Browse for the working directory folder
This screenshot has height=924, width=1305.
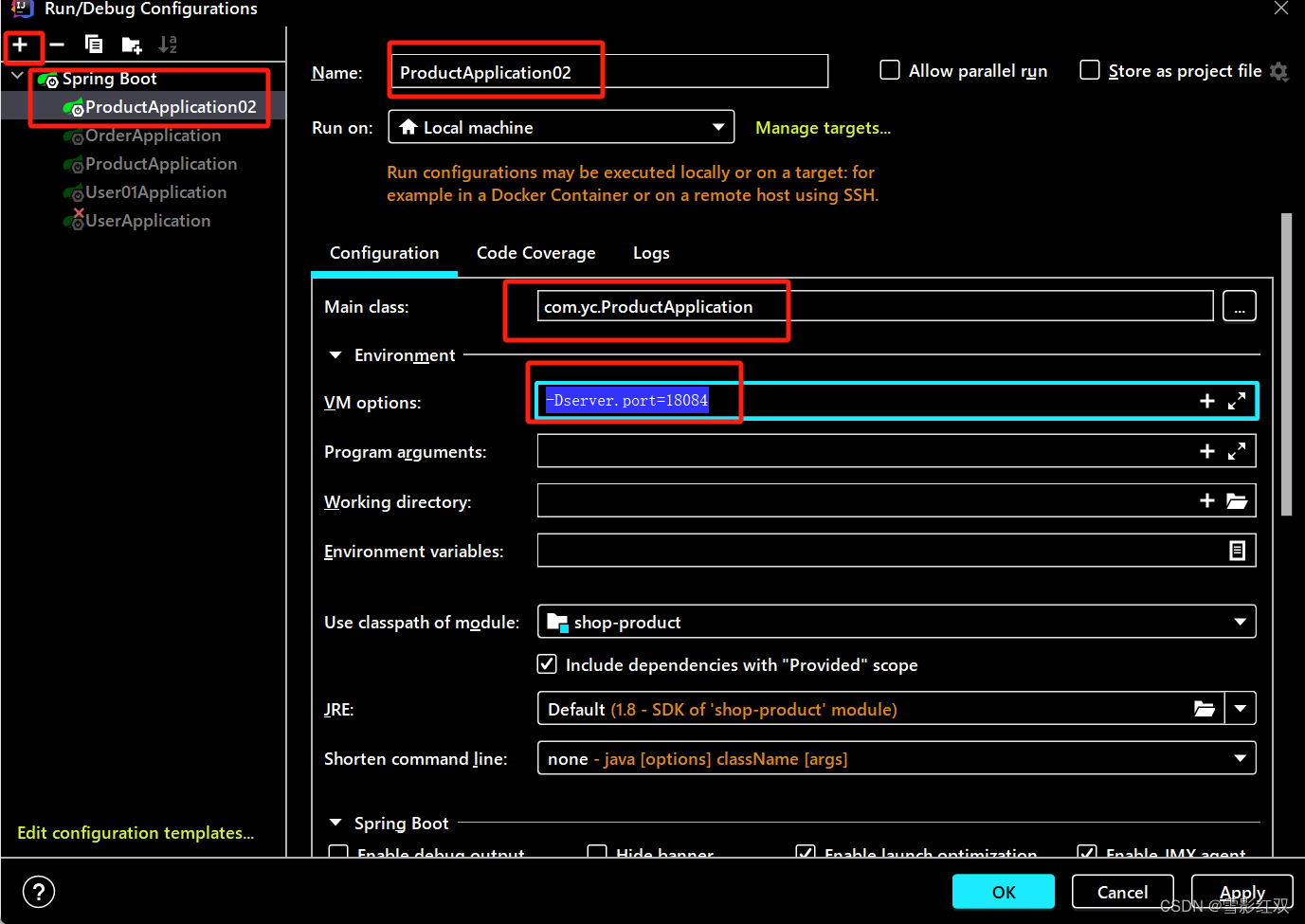pos(1237,500)
